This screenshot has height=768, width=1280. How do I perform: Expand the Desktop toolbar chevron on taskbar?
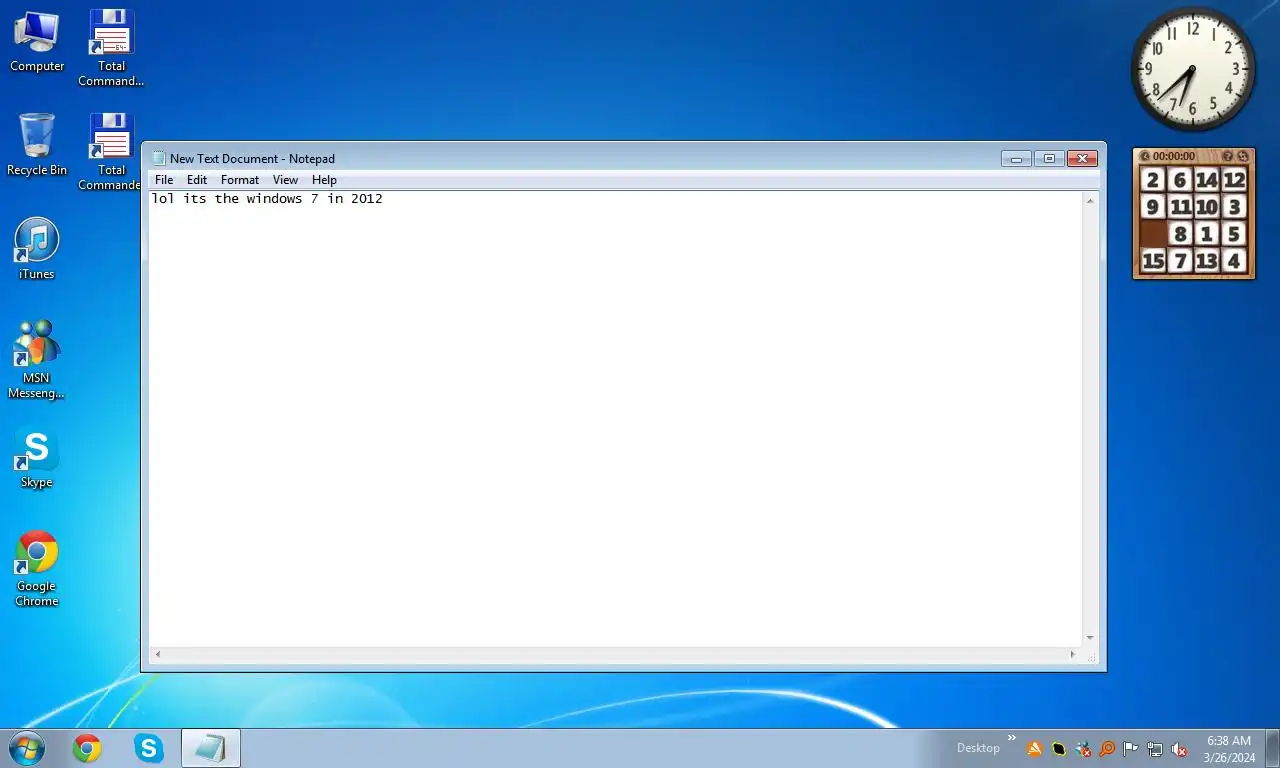tap(1011, 739)
